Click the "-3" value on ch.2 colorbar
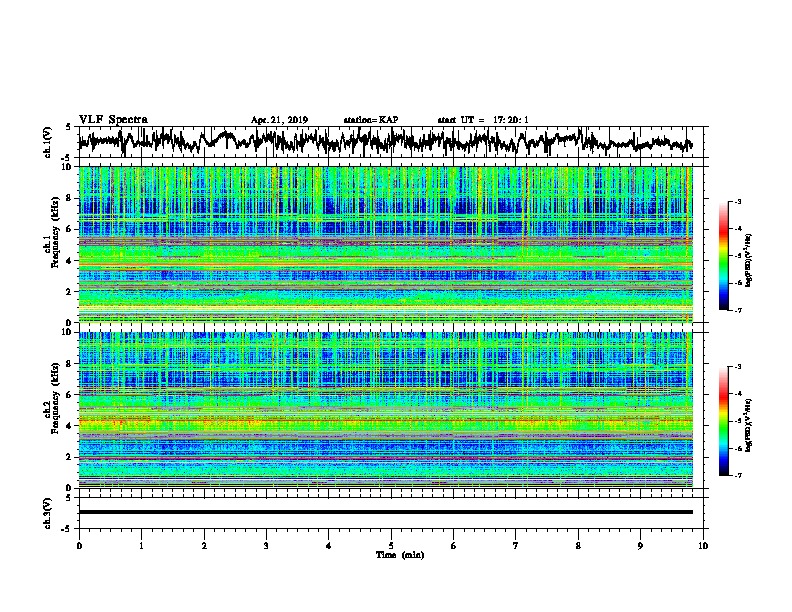The height and width of the screenshot is (612, 792). click(x=738, y=367)
